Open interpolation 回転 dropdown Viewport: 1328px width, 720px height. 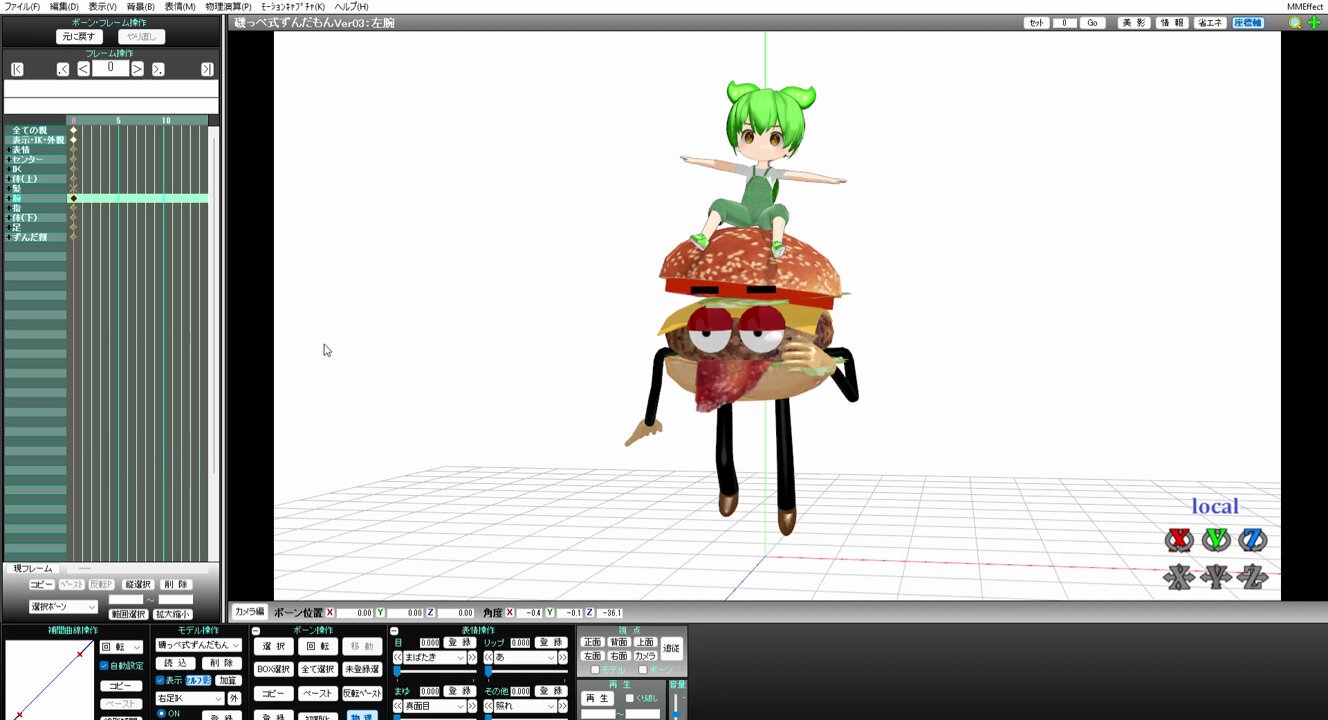(x=121, y=648)
